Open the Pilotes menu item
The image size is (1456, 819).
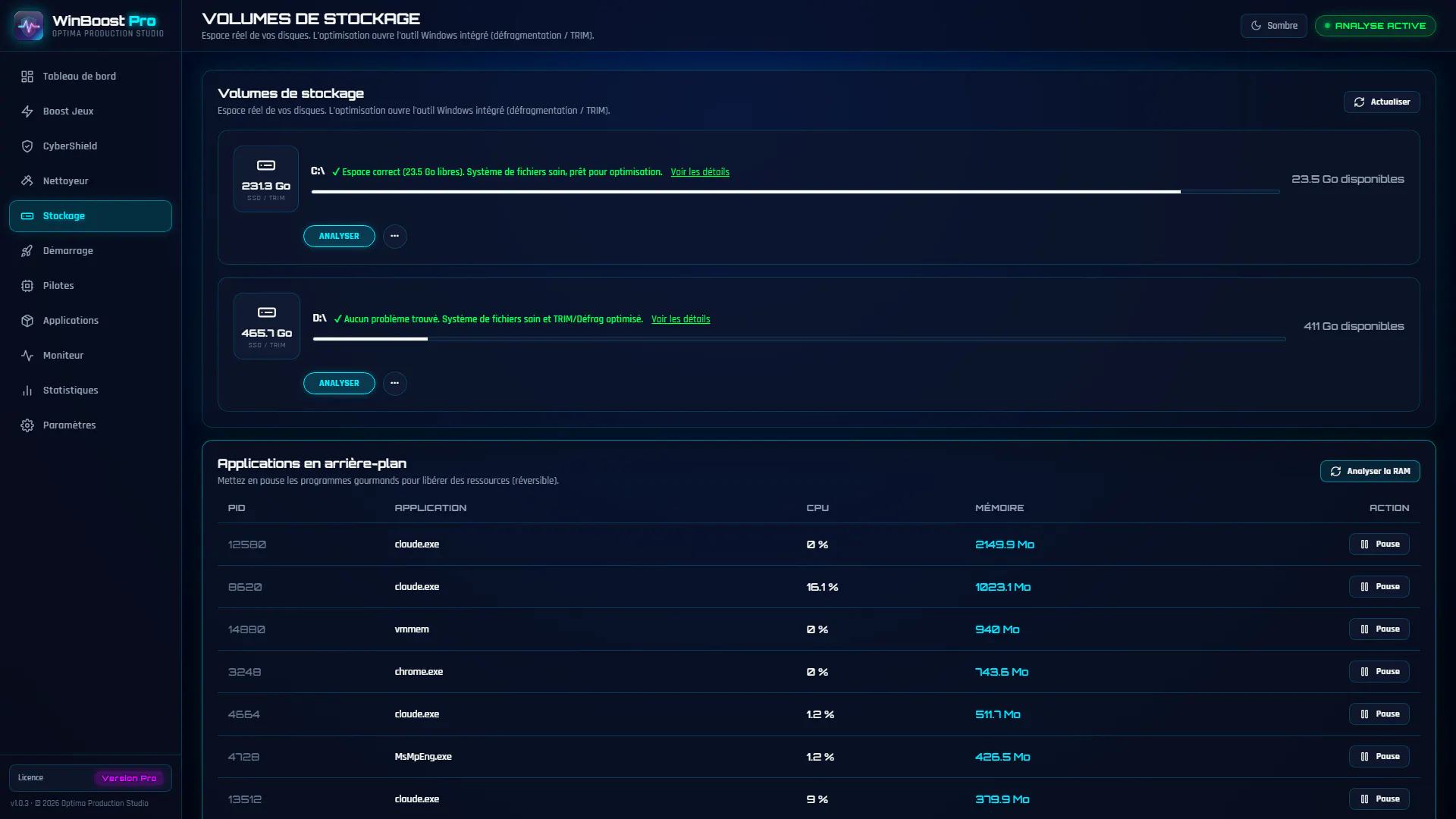click(x=90, y=286)
